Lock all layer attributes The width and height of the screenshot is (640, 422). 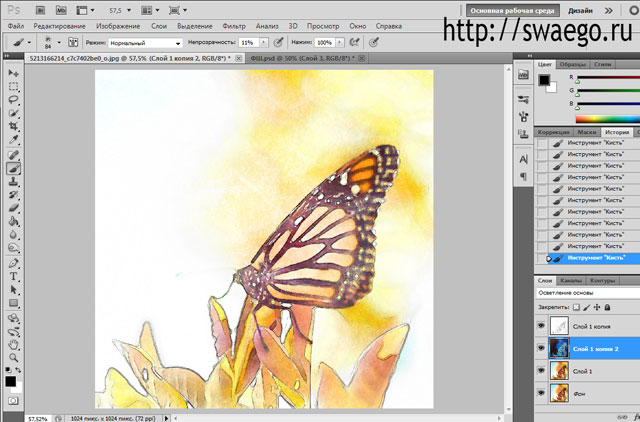coord(608,307)
